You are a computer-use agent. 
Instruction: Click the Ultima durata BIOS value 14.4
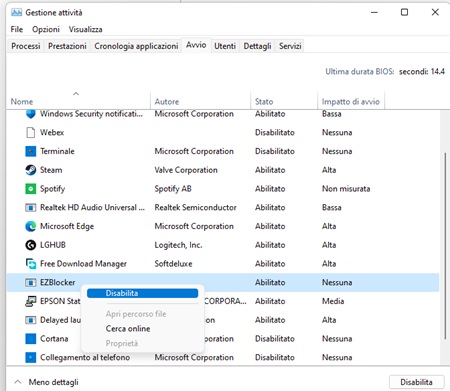tap(422, 72)
